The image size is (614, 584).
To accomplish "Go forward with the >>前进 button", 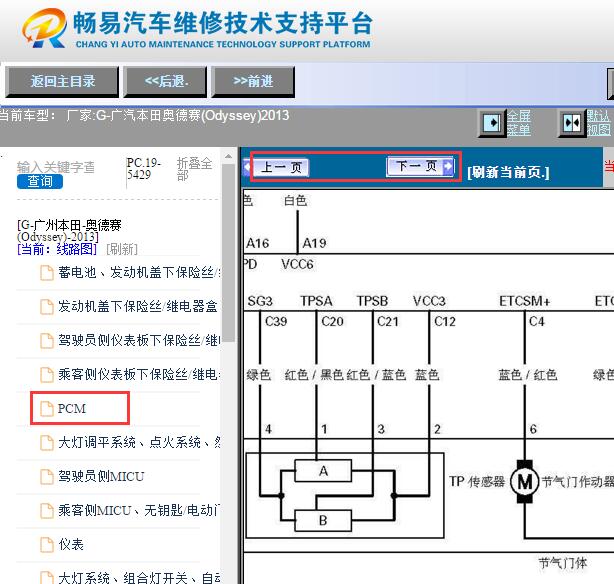I will coord(253,81).
